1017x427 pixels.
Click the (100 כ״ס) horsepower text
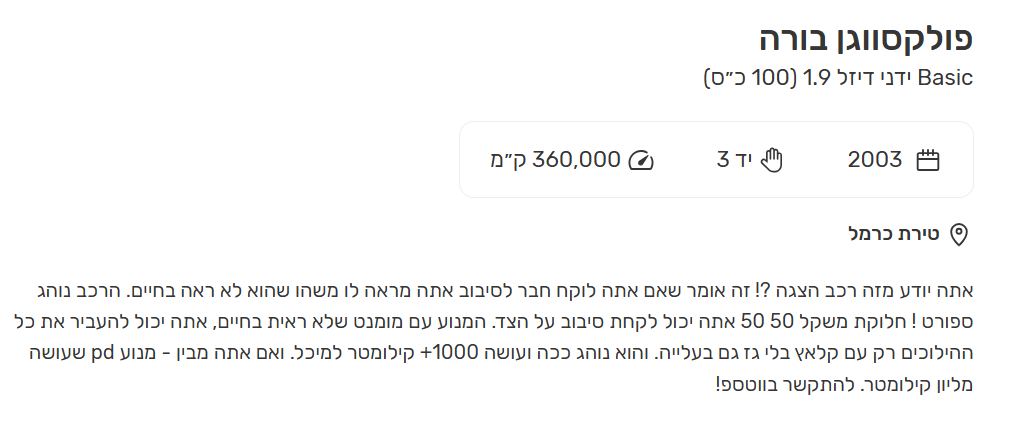746,78
